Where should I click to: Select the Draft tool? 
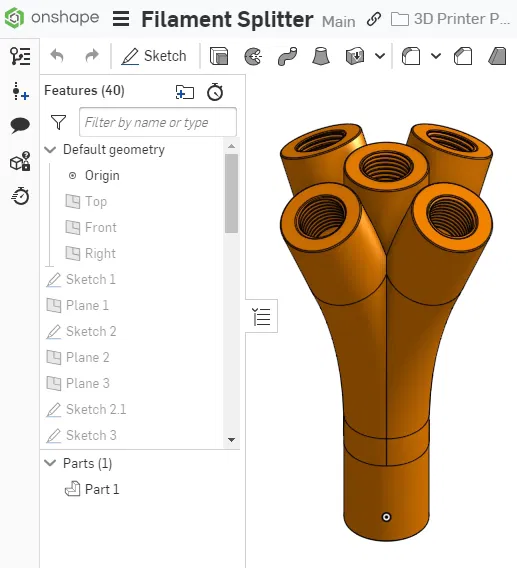click(497, 56)
